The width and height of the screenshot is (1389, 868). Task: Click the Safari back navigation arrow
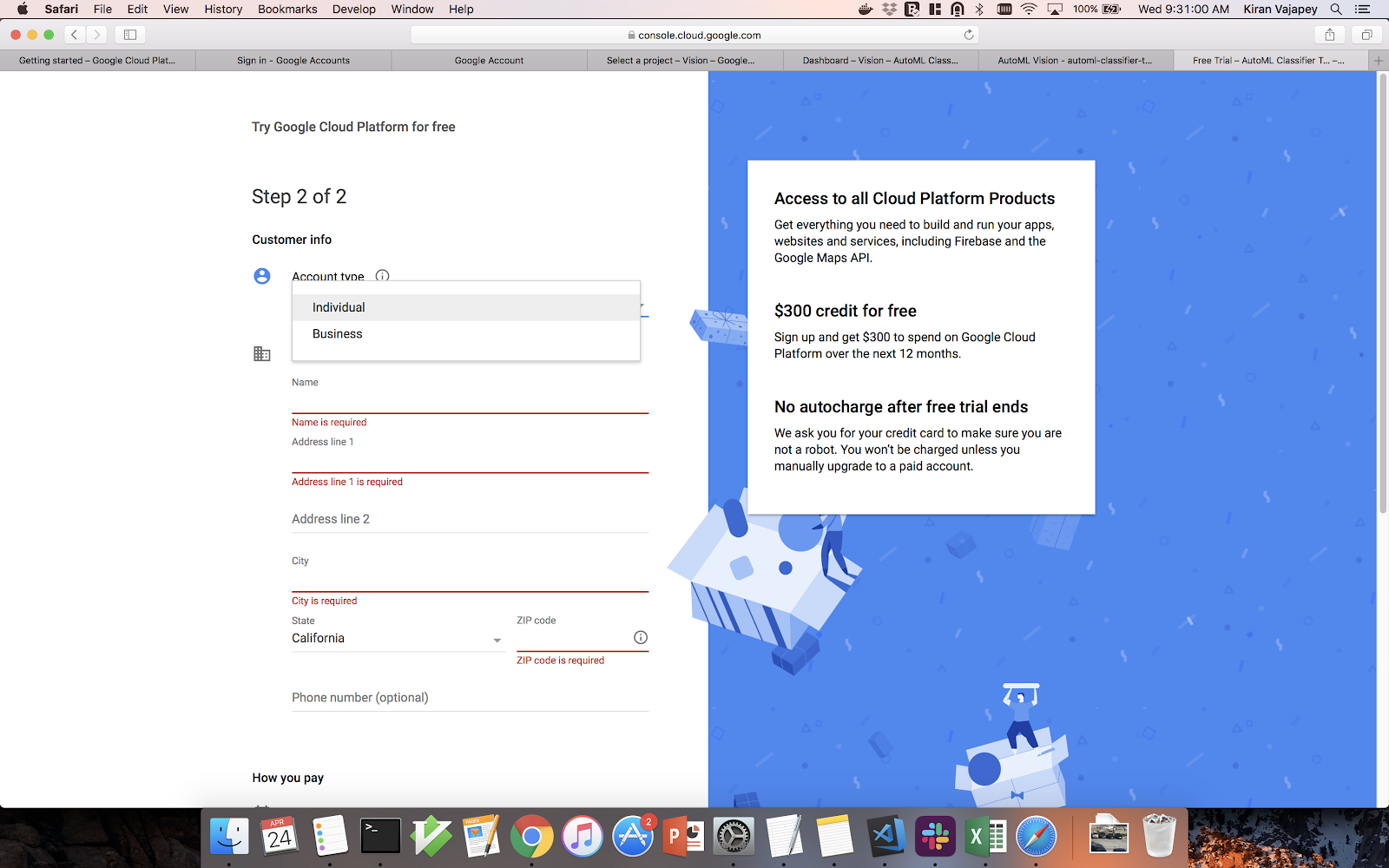(75, 35)
